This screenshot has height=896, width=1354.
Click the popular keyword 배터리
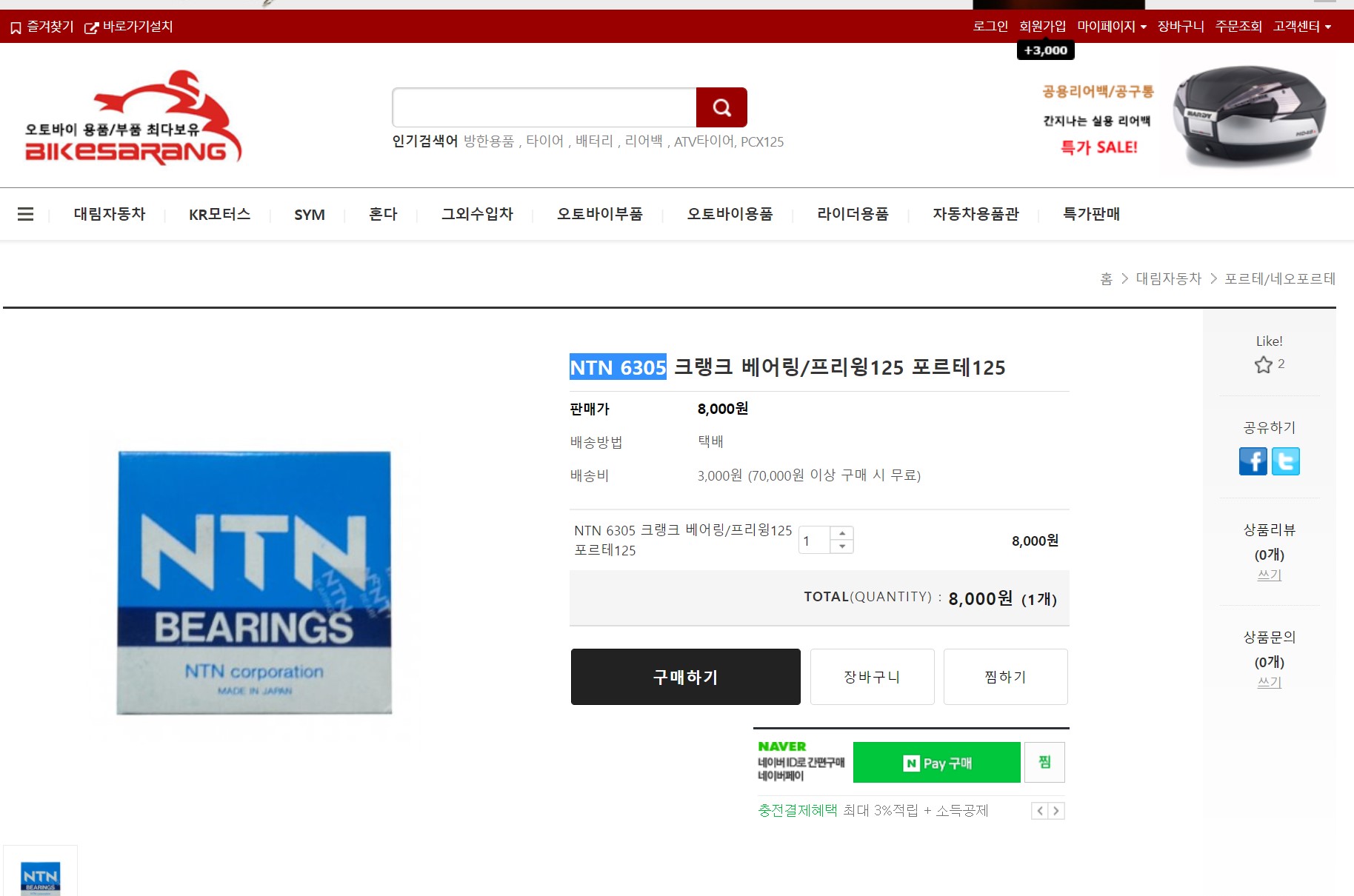click(594, 141)
